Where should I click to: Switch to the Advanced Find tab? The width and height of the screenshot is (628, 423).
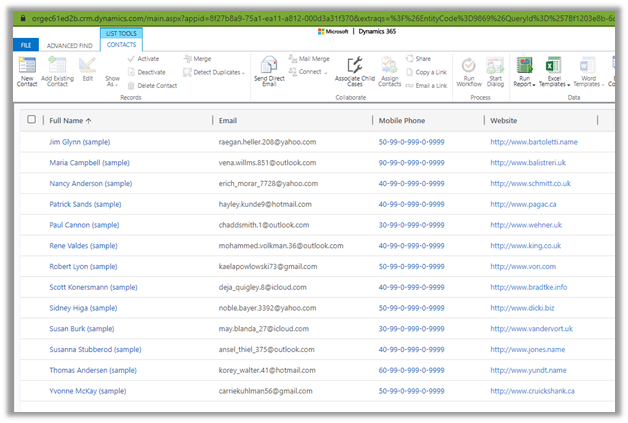point(68,45)
